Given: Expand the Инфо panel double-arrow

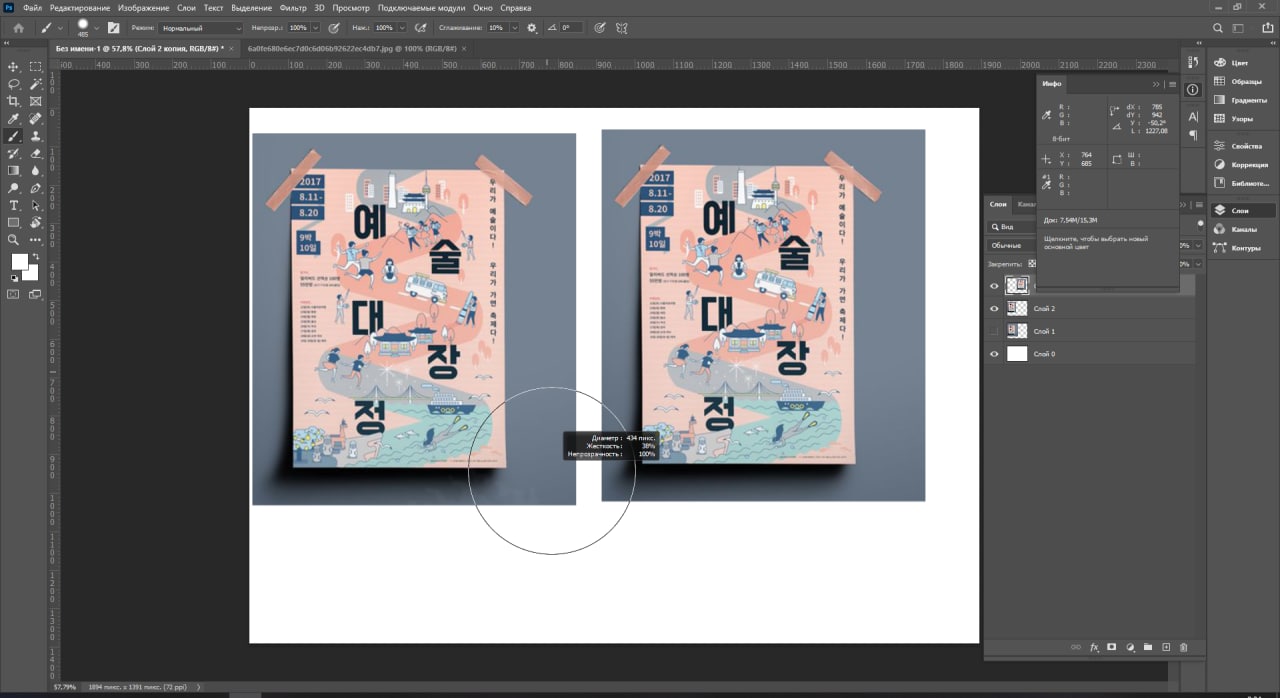Looking at the screenshot, I should [x=1156, y=84].
